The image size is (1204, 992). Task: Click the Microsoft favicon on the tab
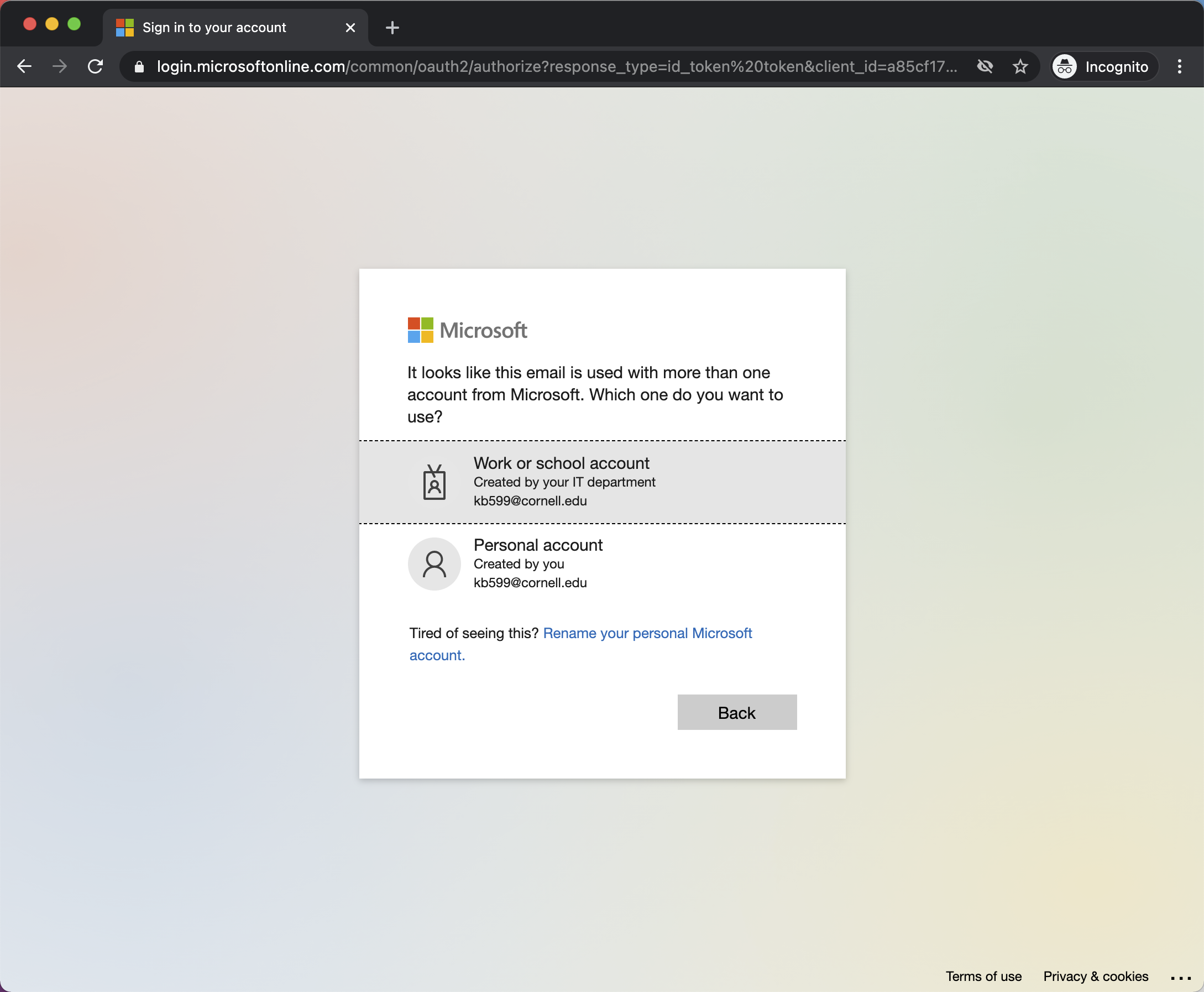point(124,28)
